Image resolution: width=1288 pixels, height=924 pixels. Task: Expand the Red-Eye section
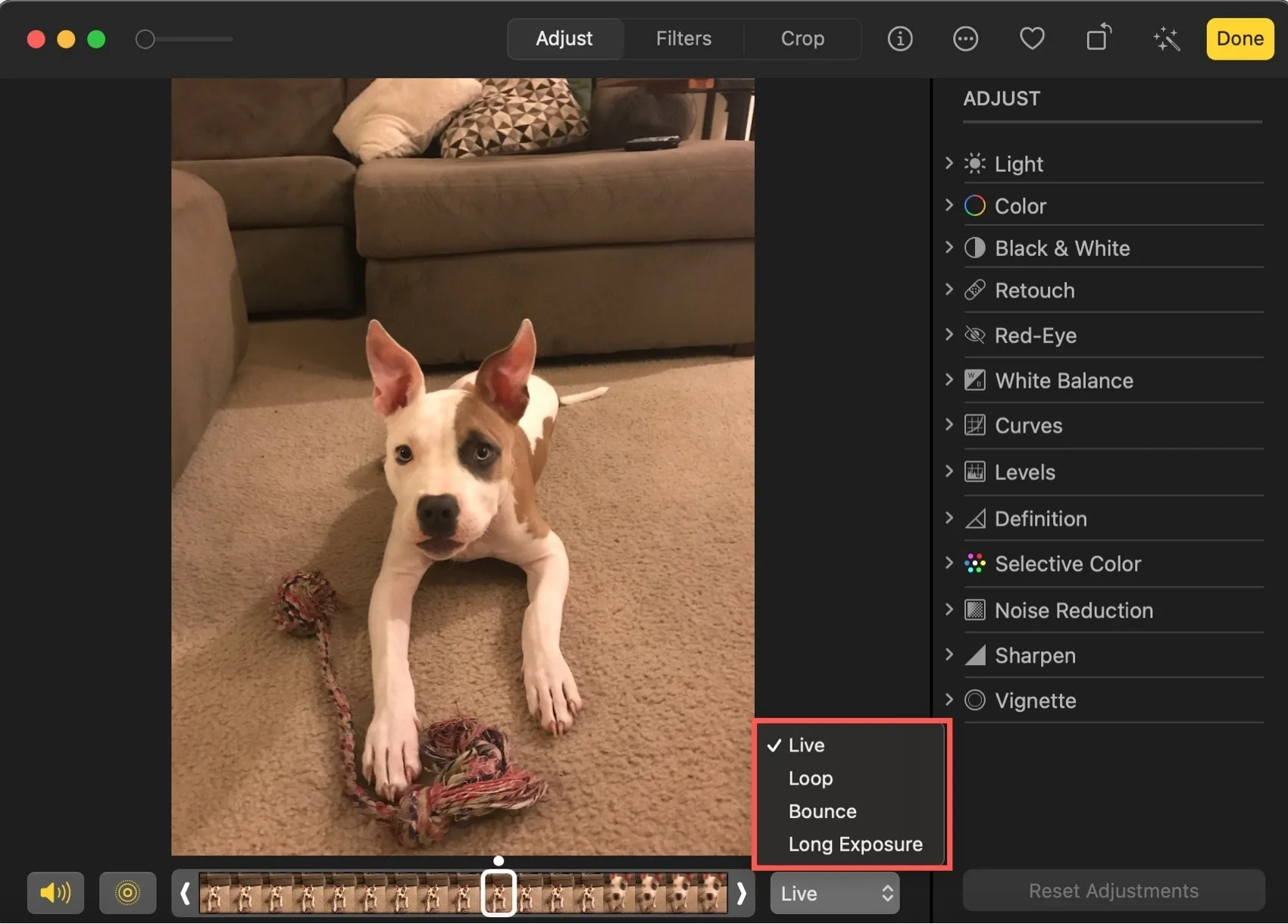949,334
